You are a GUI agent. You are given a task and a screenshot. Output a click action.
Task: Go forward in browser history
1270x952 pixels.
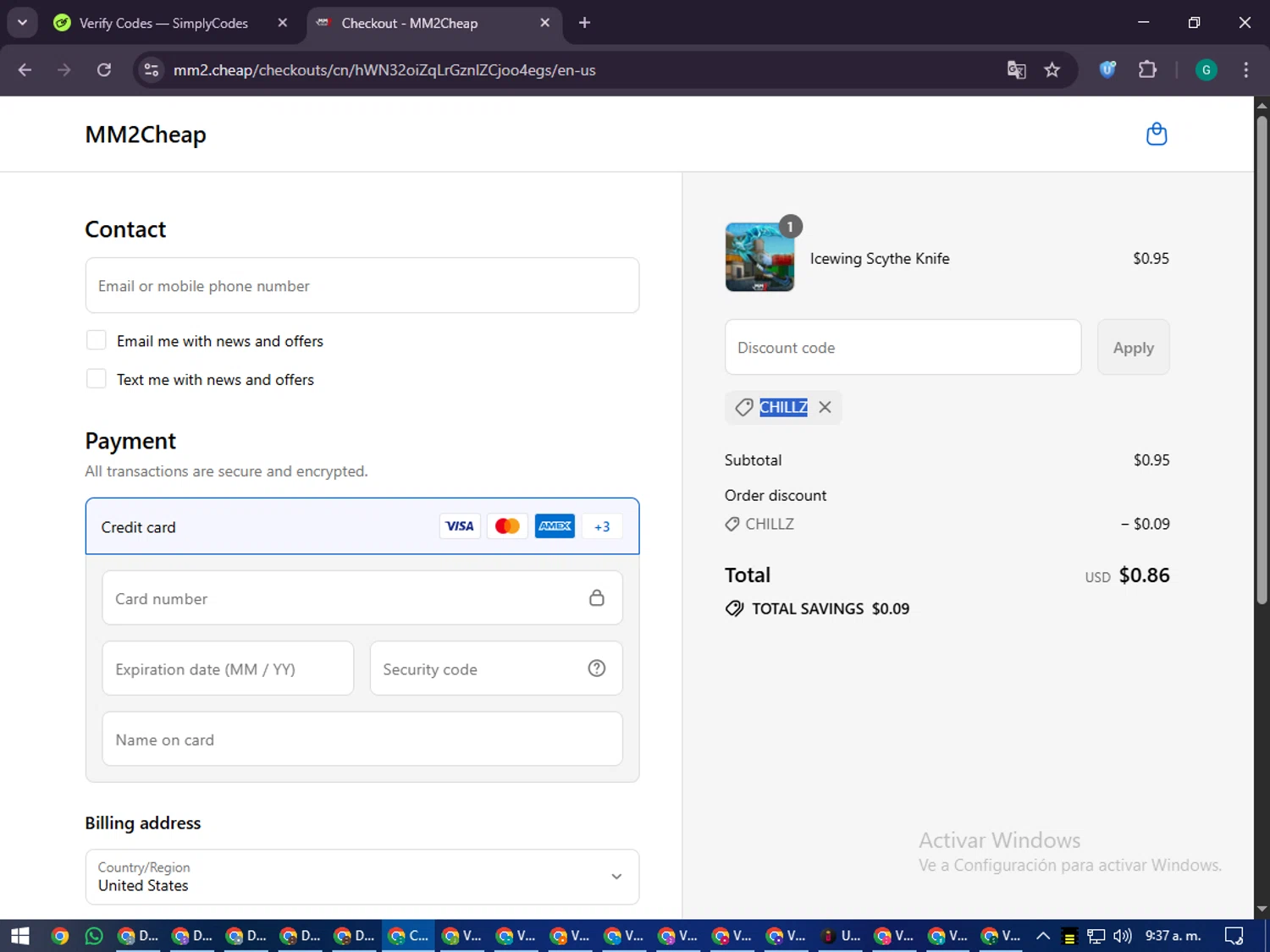click(64, 70)
